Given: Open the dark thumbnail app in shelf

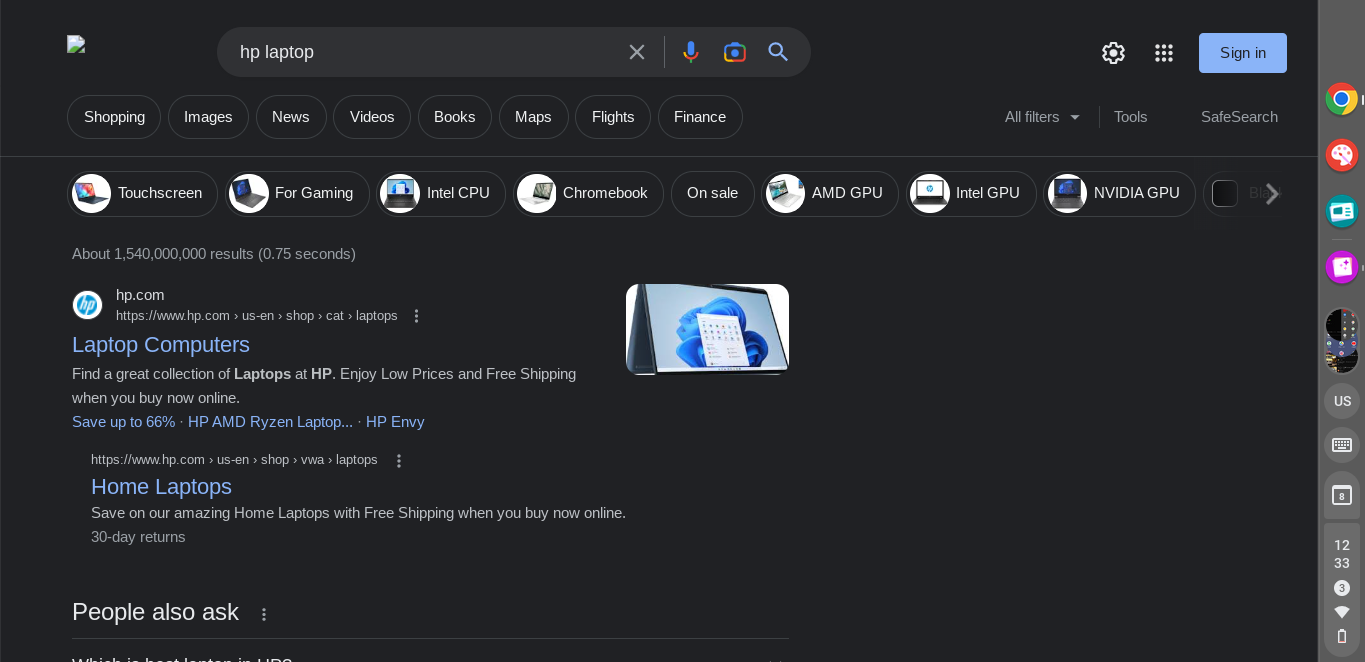Looking at the screenshot, I should [x=1342, y=340].
